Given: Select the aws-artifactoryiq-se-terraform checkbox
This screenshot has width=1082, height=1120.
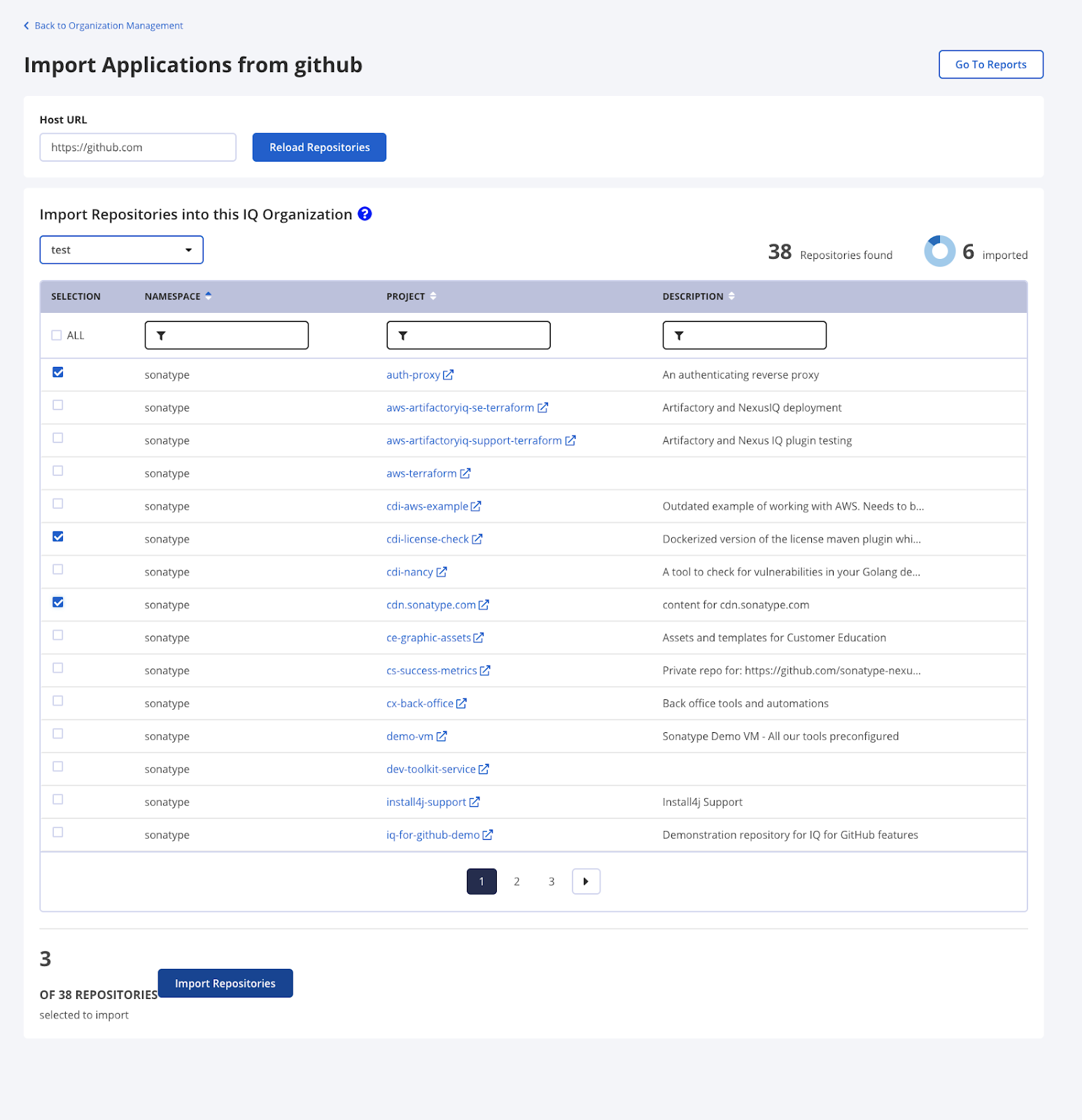Looking at the screenshot, I should (x=58, y=405).
